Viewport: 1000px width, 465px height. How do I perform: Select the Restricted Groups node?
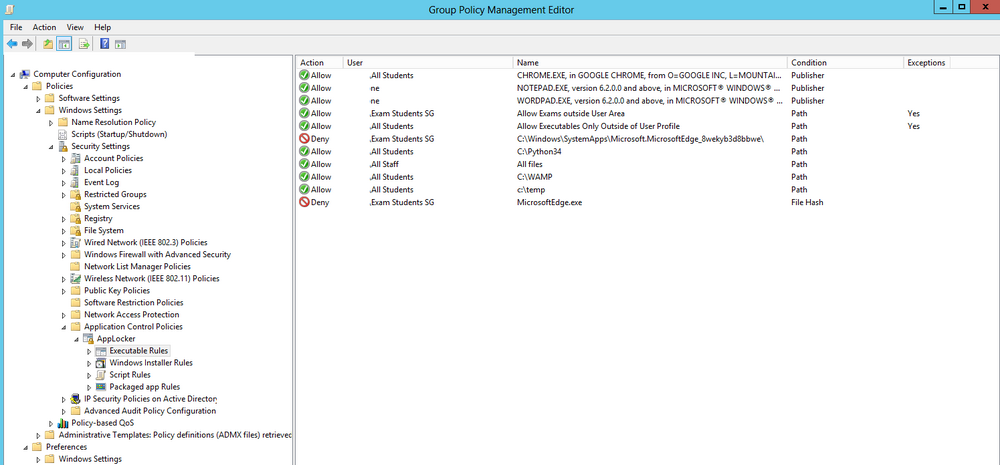click(x=115, y=195)
